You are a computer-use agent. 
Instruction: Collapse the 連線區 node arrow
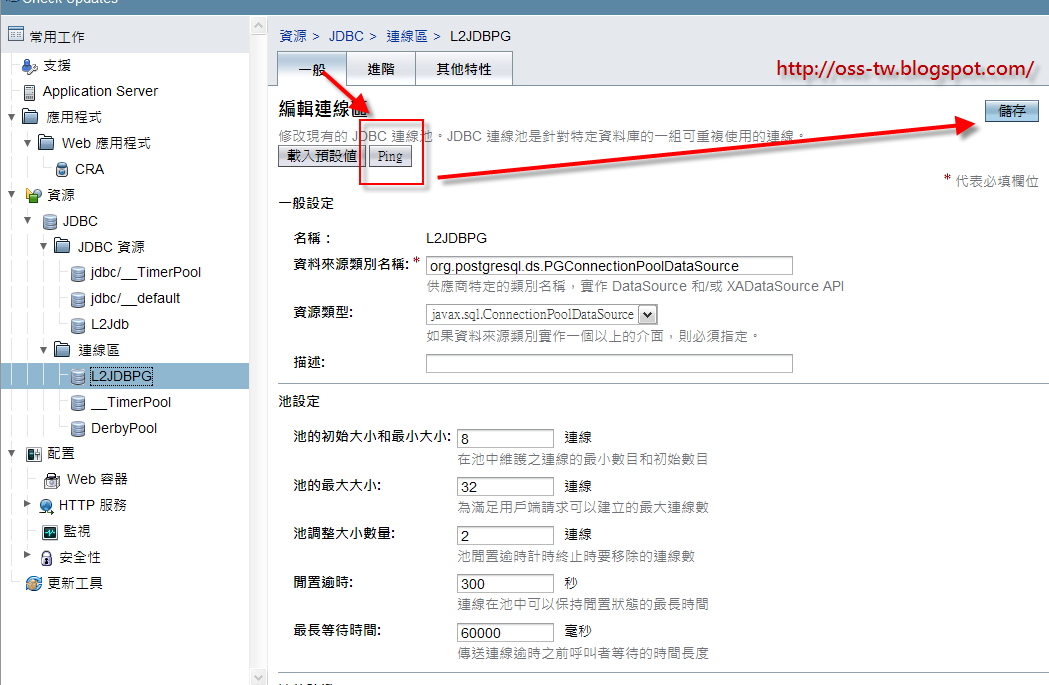(43, 349)
